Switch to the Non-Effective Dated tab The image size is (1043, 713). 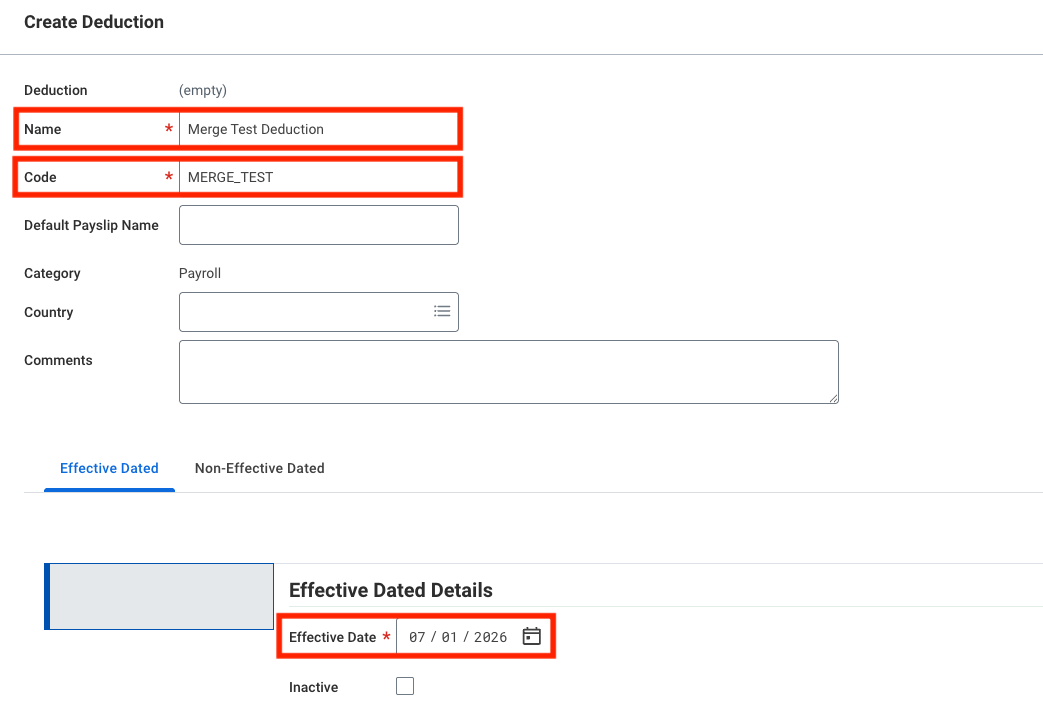coord(259,468)
